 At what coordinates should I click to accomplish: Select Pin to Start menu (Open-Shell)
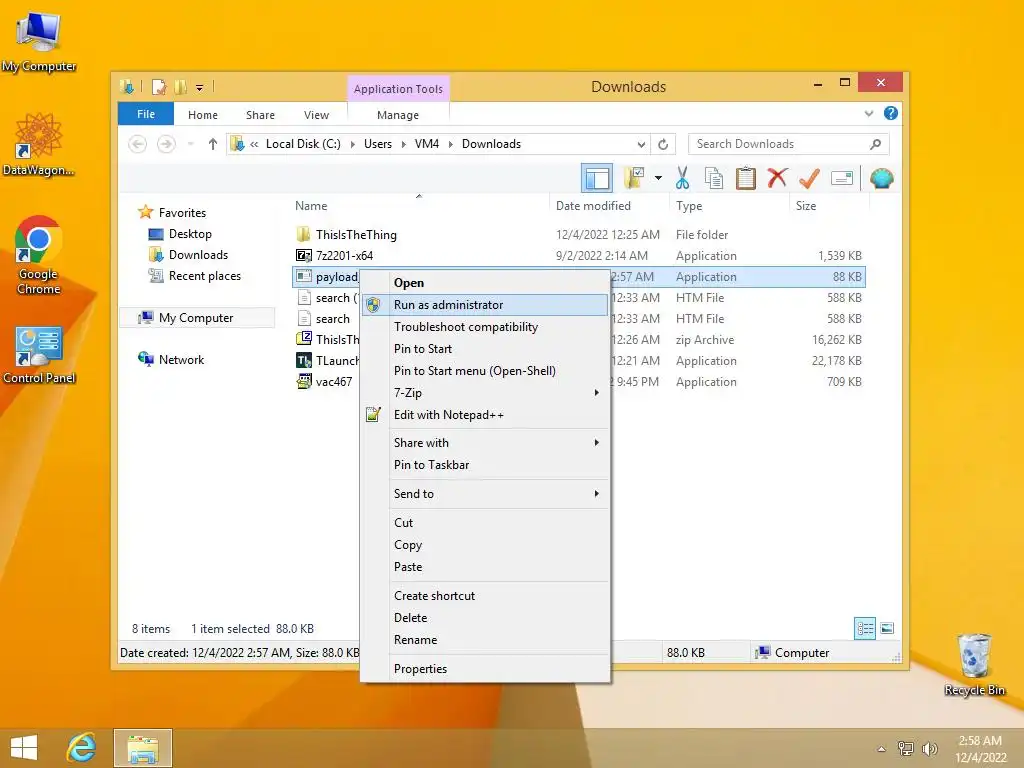[x=485, y=371]
